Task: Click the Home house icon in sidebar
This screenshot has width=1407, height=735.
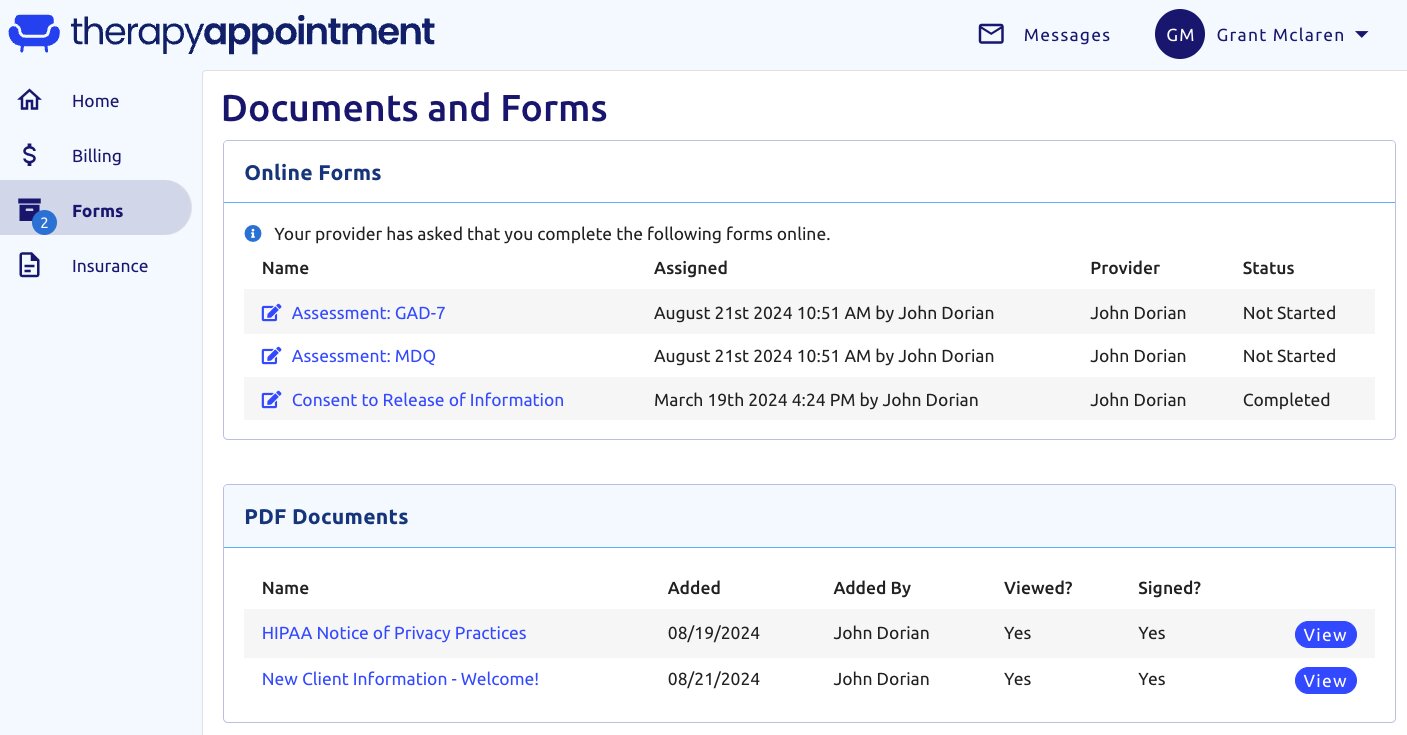Action: [x=30, y=101]
